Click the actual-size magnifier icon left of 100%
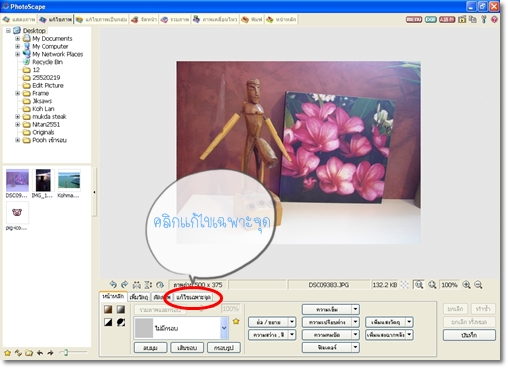508x368 pixels. click(x=432, y=285)
